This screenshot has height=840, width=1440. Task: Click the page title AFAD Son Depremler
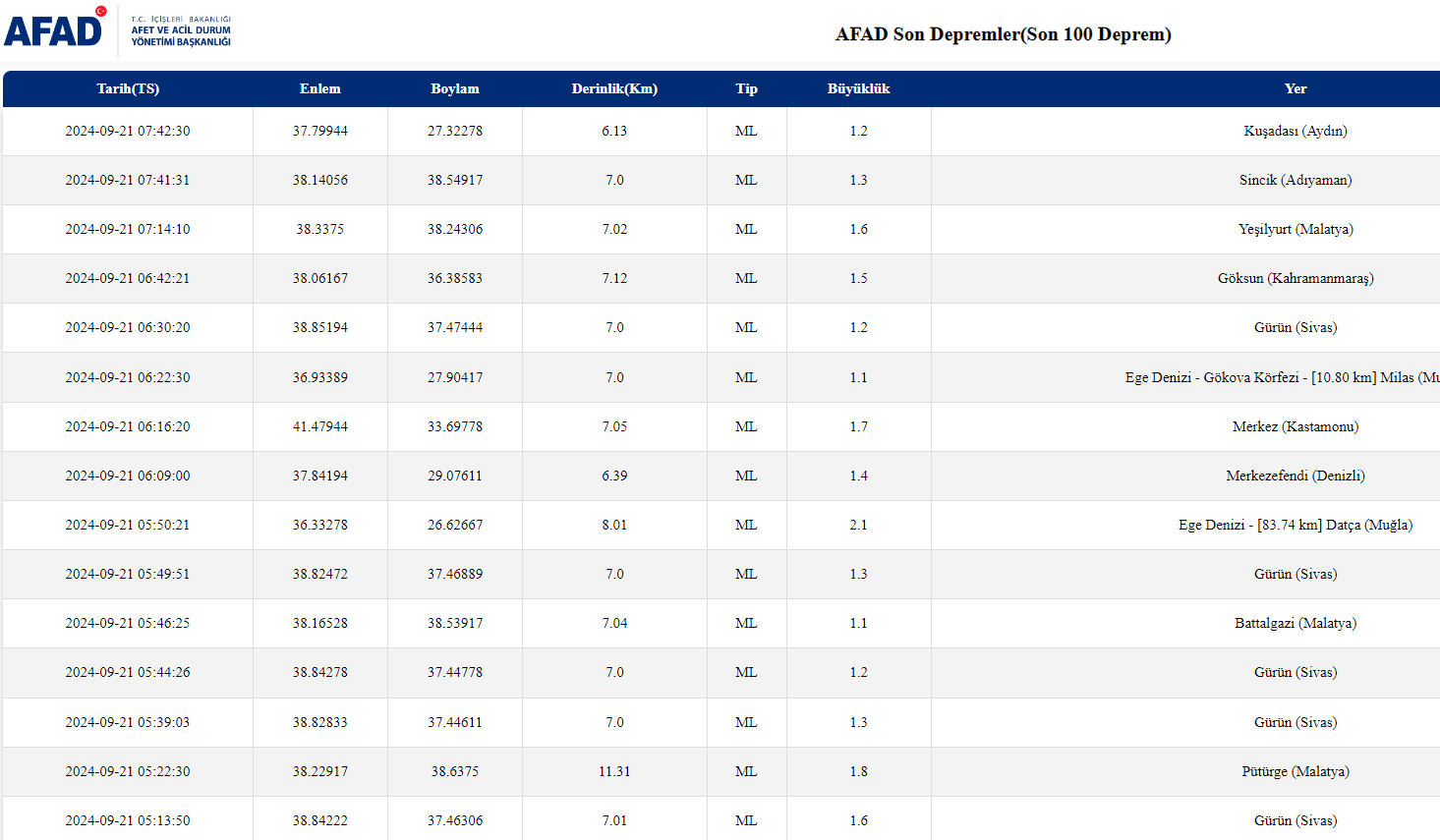point(1004,34)
